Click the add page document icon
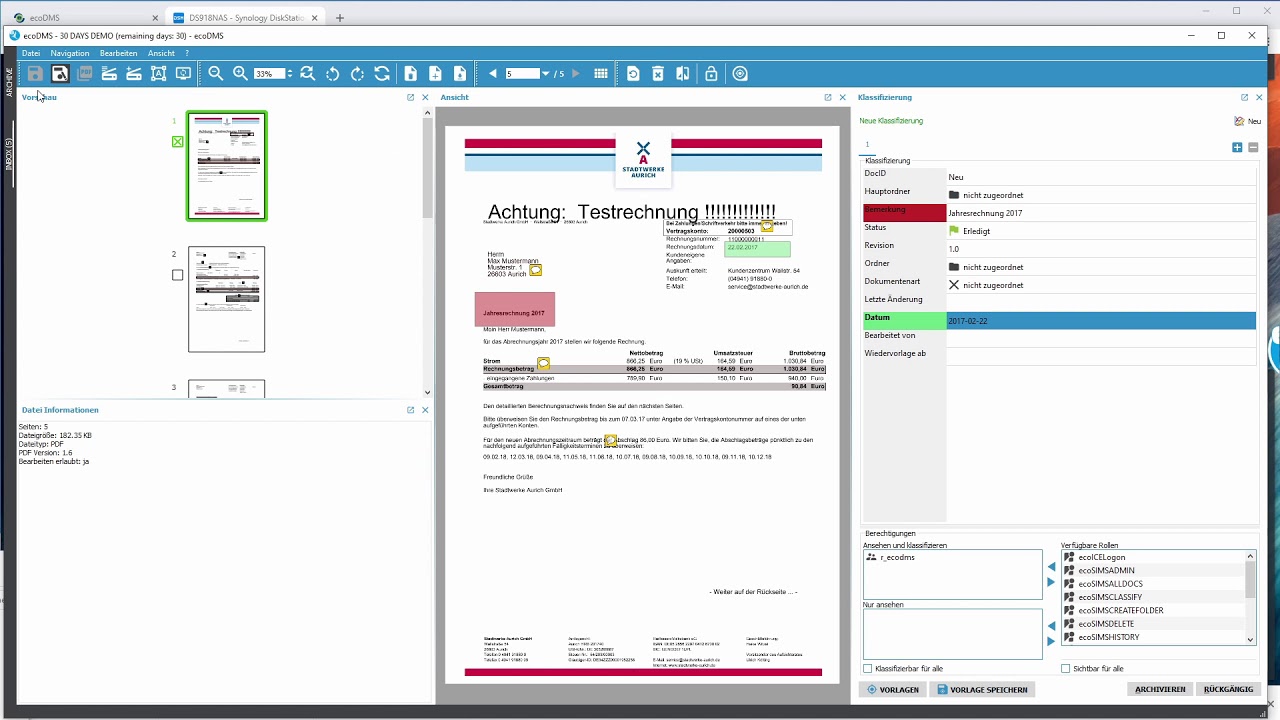1280x720 pixels. (x=435, y=74)
